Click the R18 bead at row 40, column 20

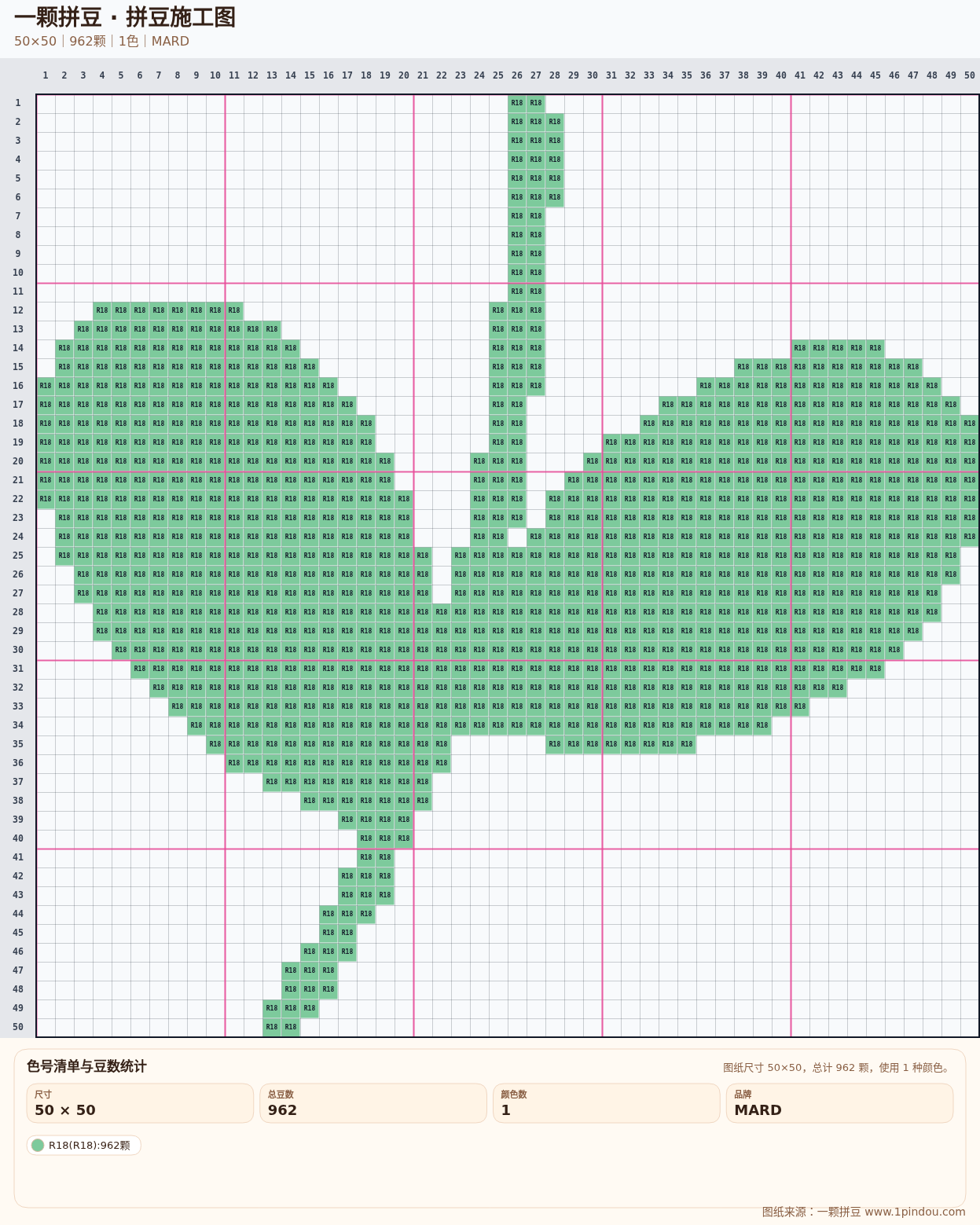click(404, 838)
